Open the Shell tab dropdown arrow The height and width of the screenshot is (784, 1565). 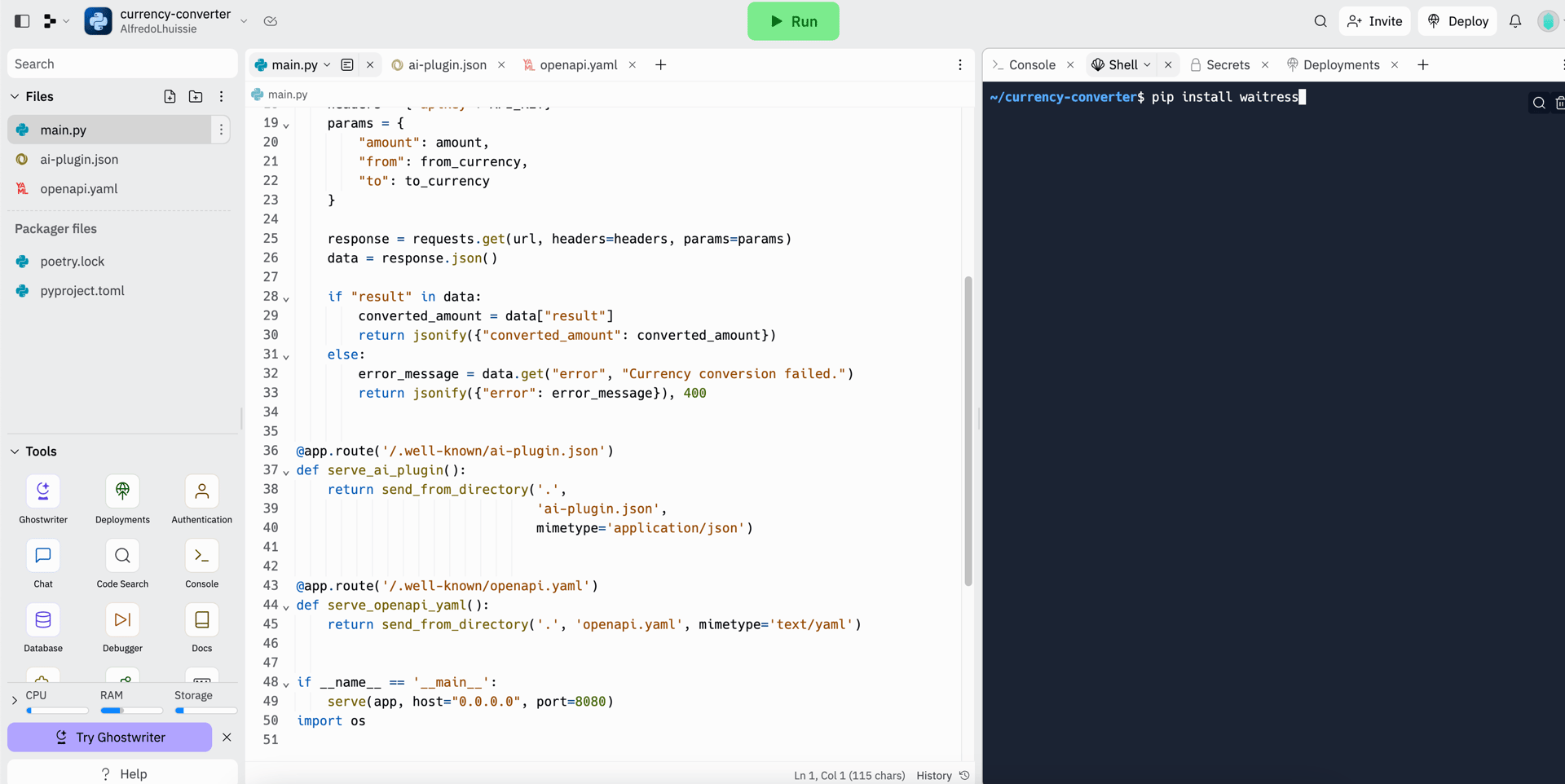click(x=1148, y=65)
